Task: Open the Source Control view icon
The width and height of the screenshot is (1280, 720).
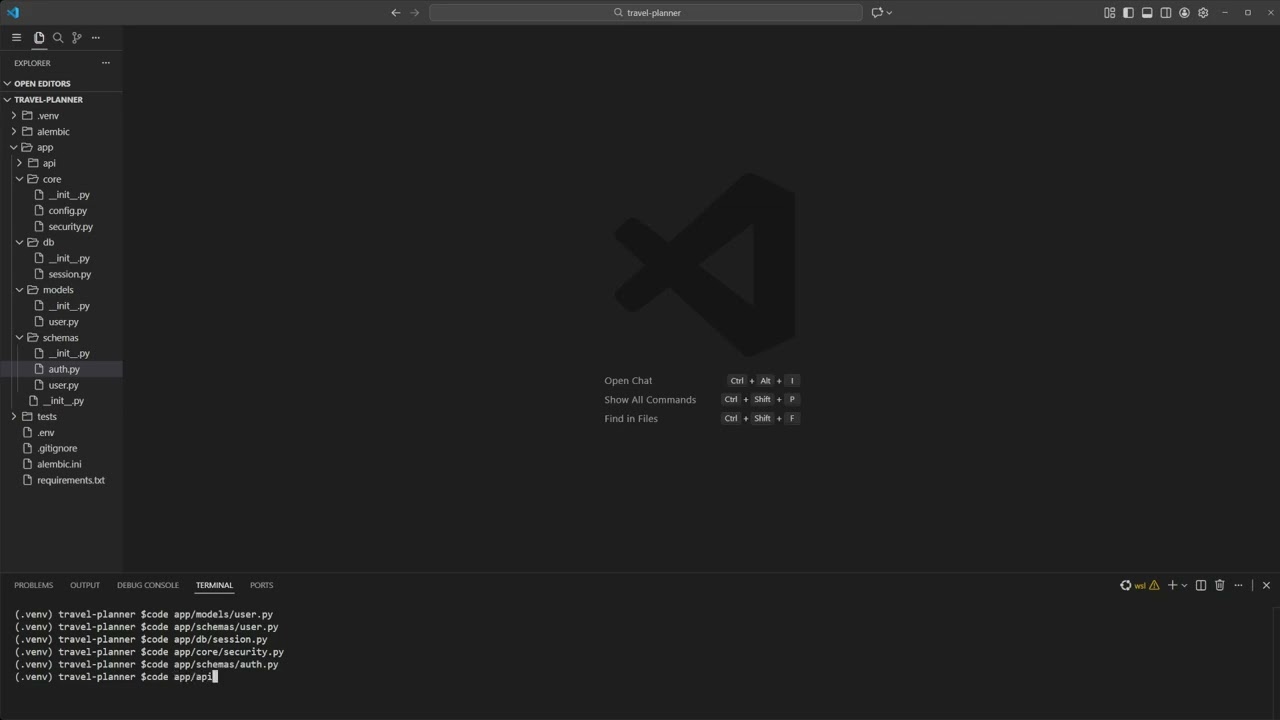Action: (x=77, y=38)
